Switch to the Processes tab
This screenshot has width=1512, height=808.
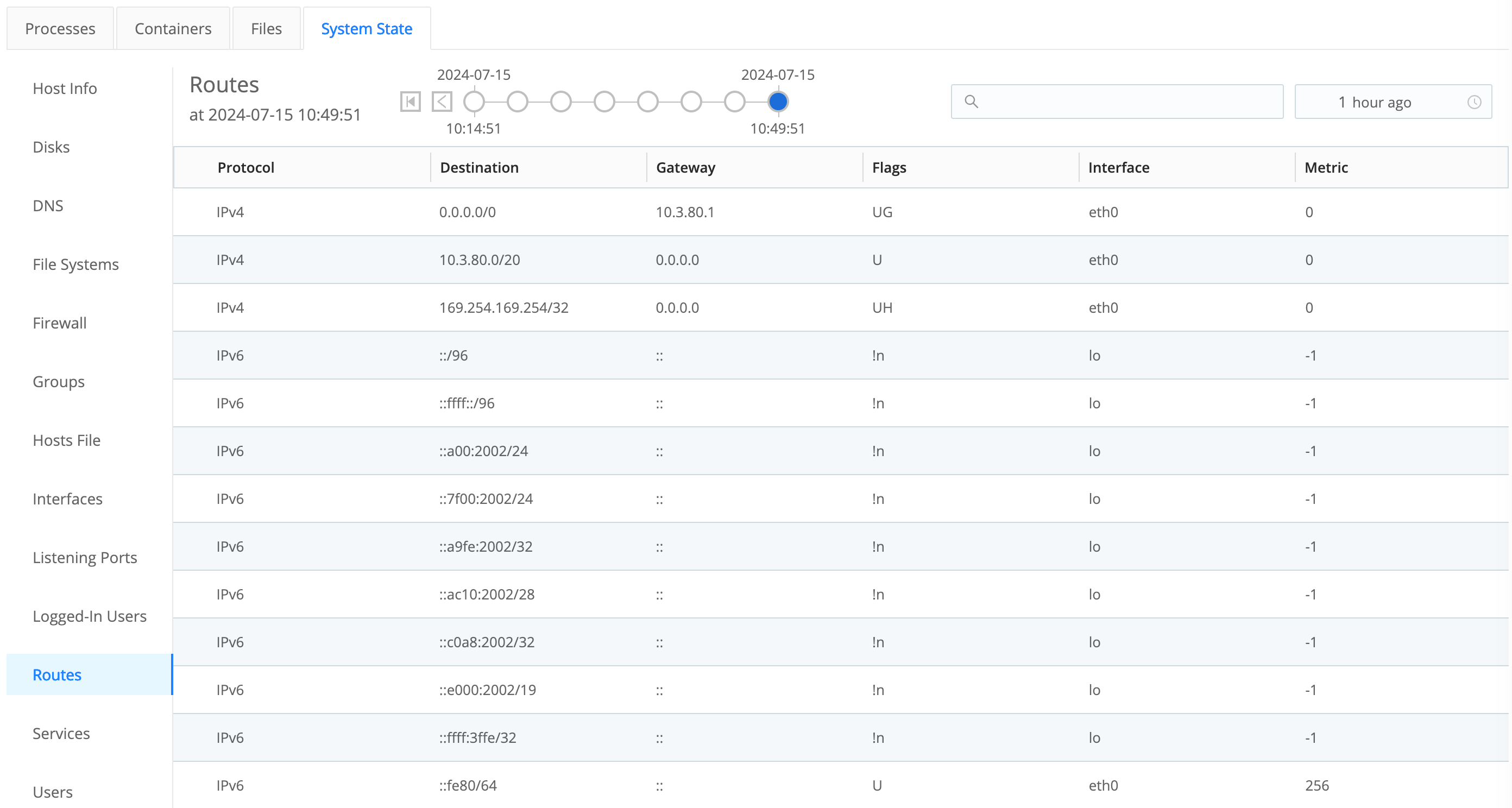tap(60, 28)
